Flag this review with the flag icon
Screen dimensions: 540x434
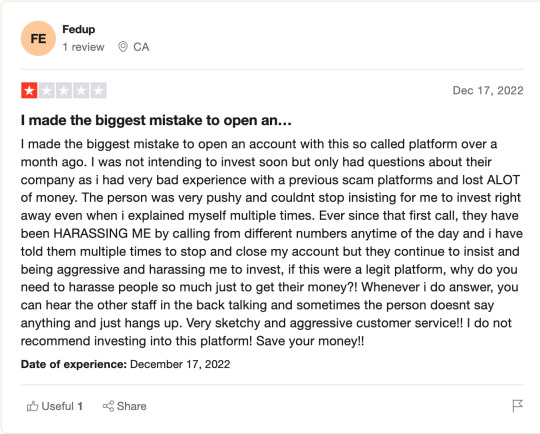pyautogui.click(x=517, y=406)
